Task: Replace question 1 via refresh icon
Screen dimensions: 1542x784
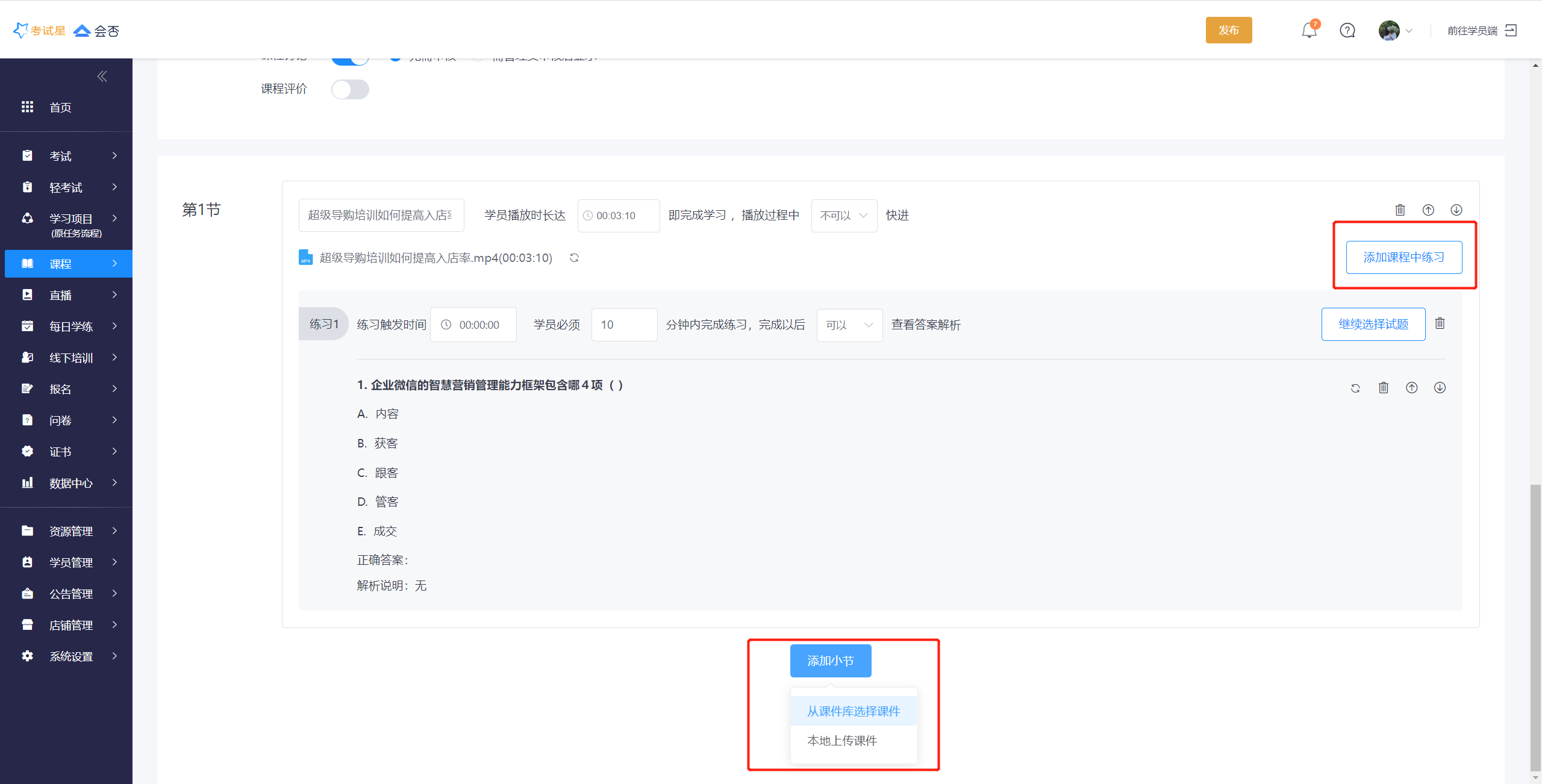Action: tap(1355, 388)
